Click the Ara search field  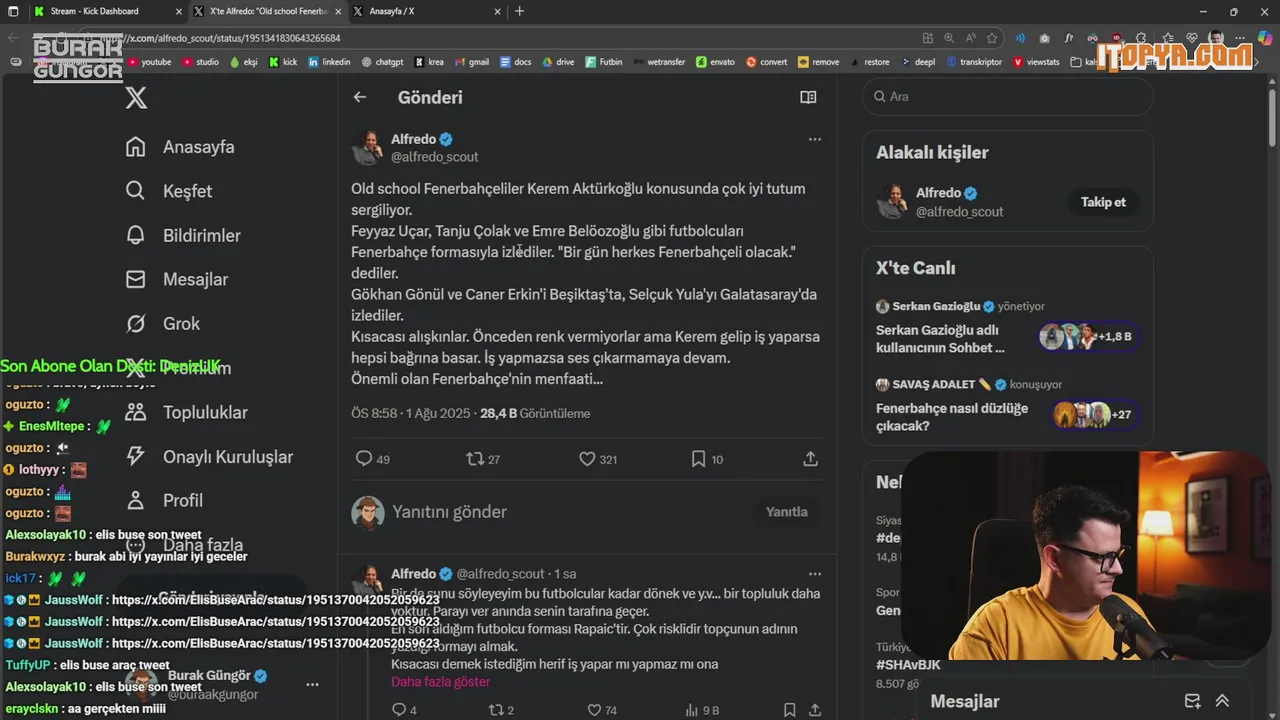click(x=1007, y=97)
